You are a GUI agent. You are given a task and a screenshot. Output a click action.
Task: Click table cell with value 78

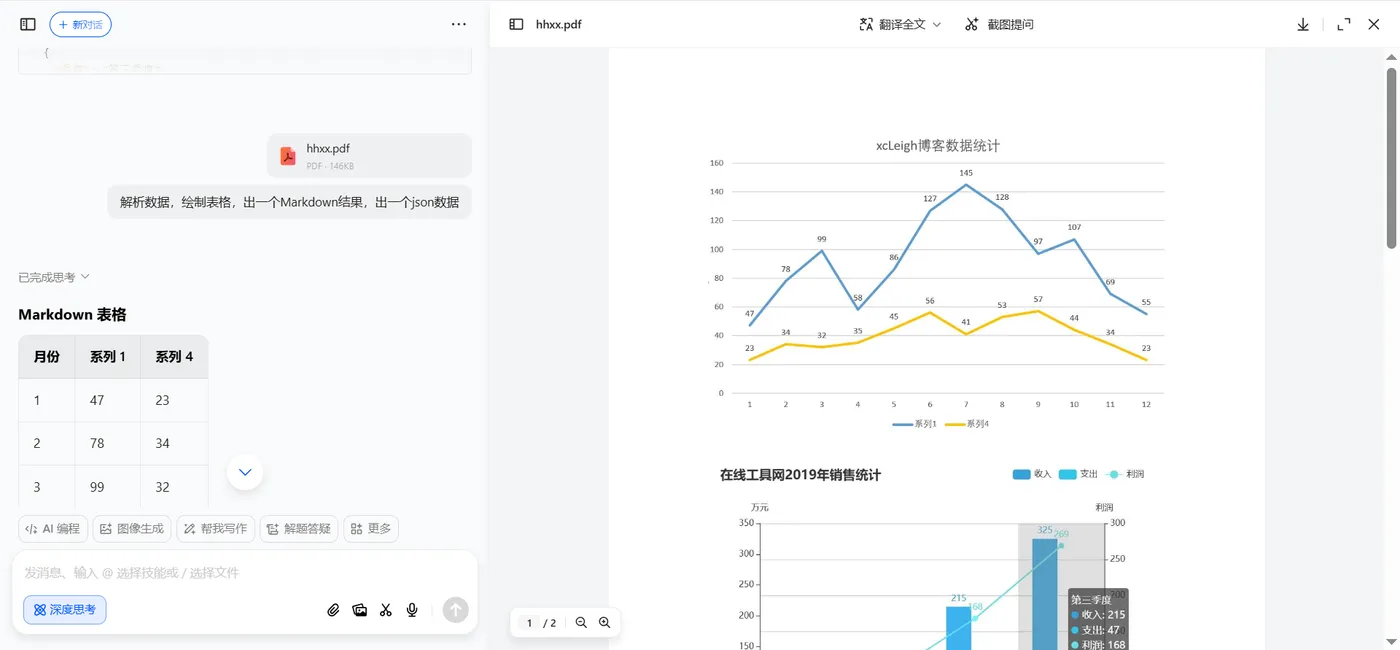pos(108,443)
